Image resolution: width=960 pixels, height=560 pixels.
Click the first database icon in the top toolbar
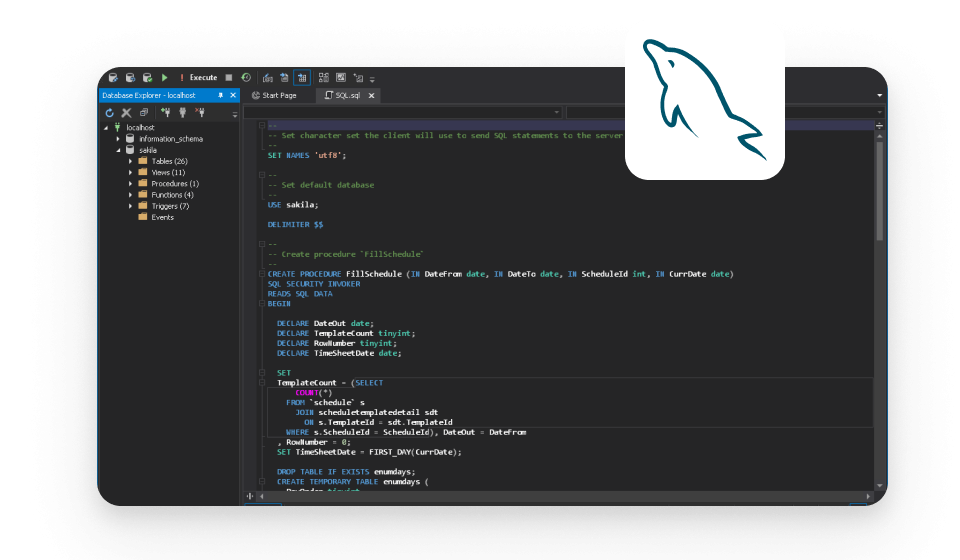113,77
